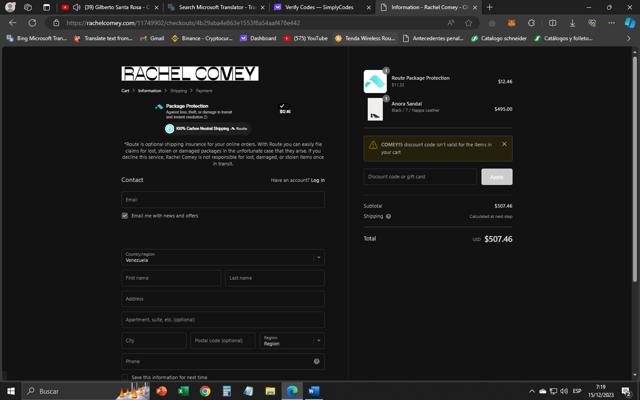640x400 pixels.
Task: Click the Discount code or gift card field
Action: click(420, 177)
